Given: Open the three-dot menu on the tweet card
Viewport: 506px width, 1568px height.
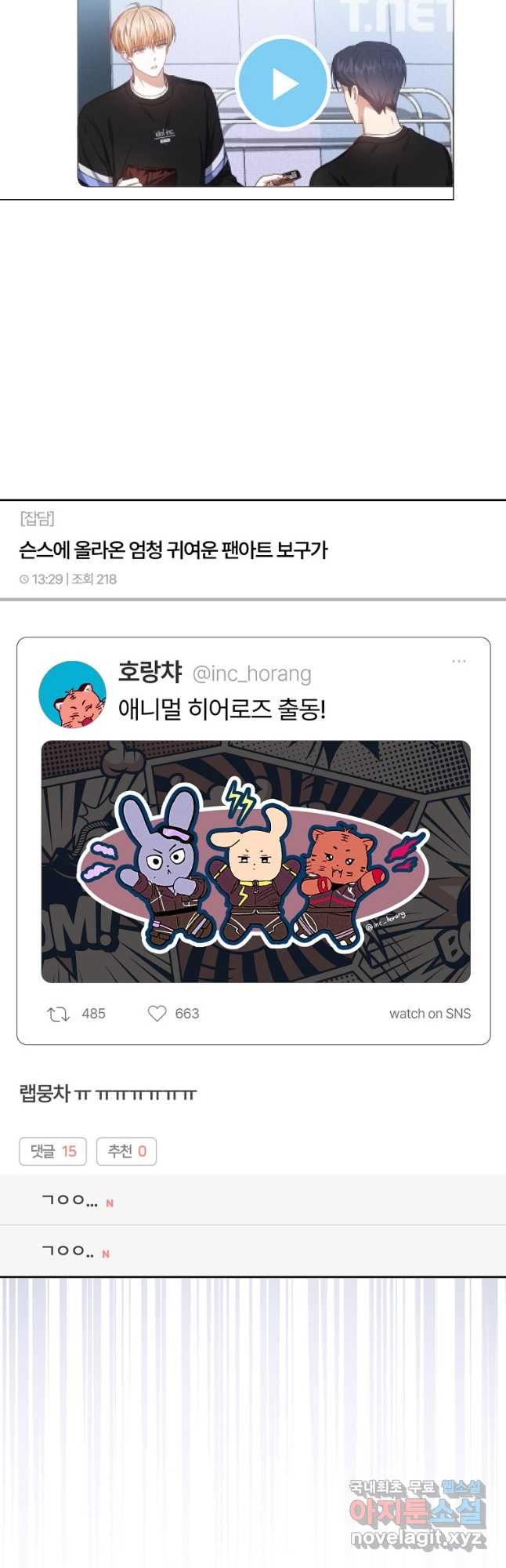Looking at the screenshot, I should pyautogui.click(x=459, y=662).
